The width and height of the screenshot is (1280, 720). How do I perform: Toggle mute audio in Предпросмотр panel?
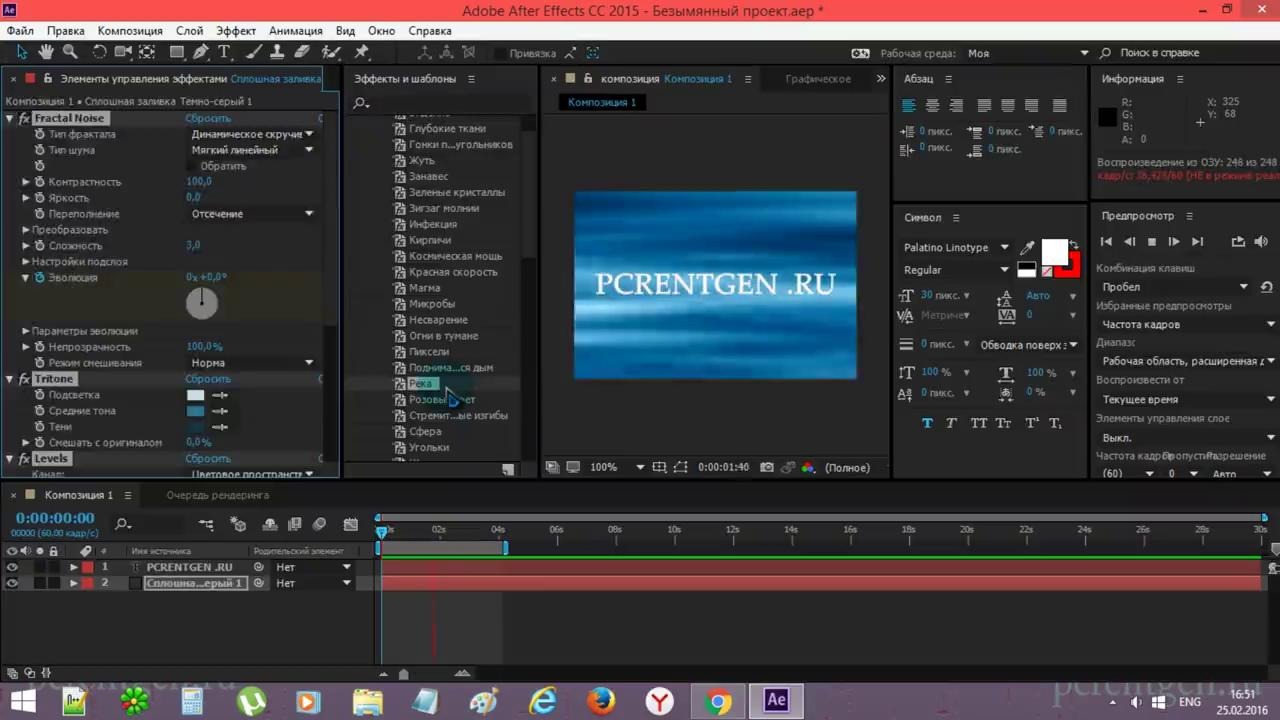pyautogui.click(x=1261, y=241)
